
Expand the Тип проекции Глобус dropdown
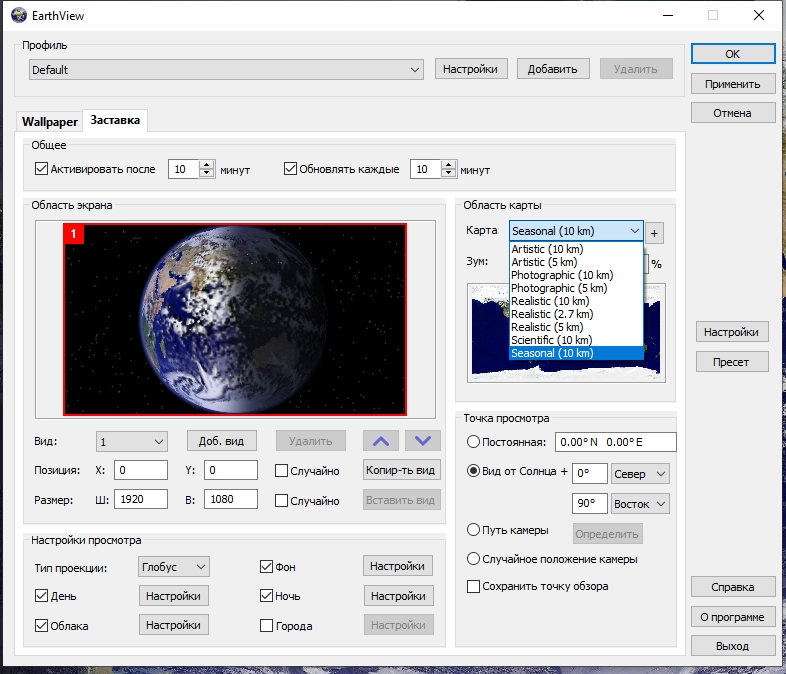174,567
